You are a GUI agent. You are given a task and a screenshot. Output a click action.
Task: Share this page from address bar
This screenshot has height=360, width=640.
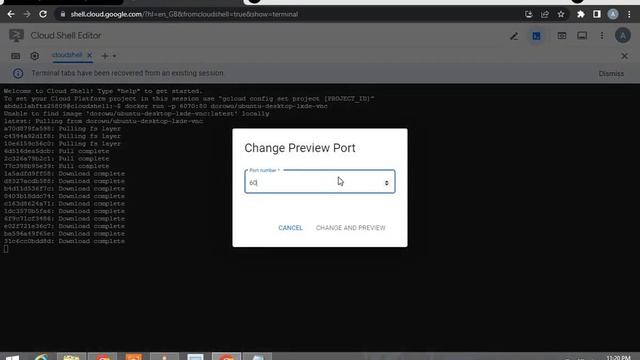point(545,14)
